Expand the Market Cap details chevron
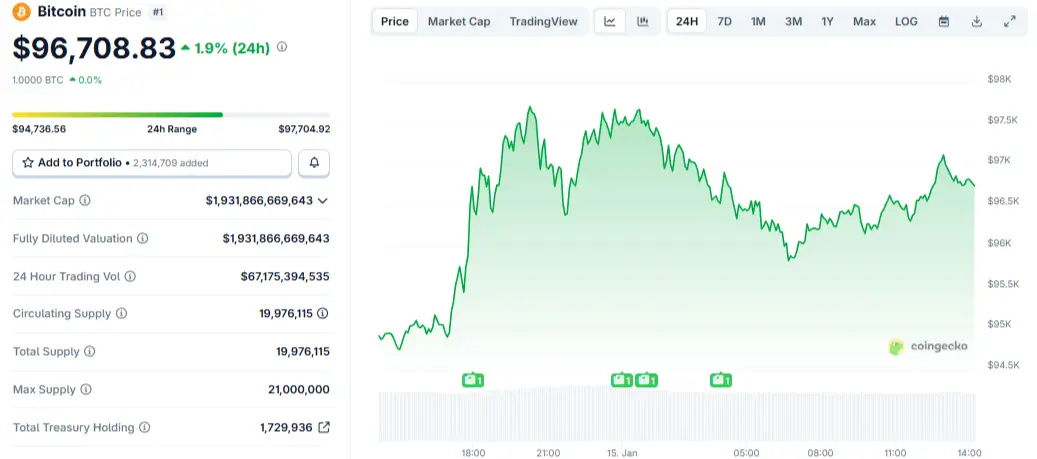Screen dimensions: 1037x459 click(322, 200)
